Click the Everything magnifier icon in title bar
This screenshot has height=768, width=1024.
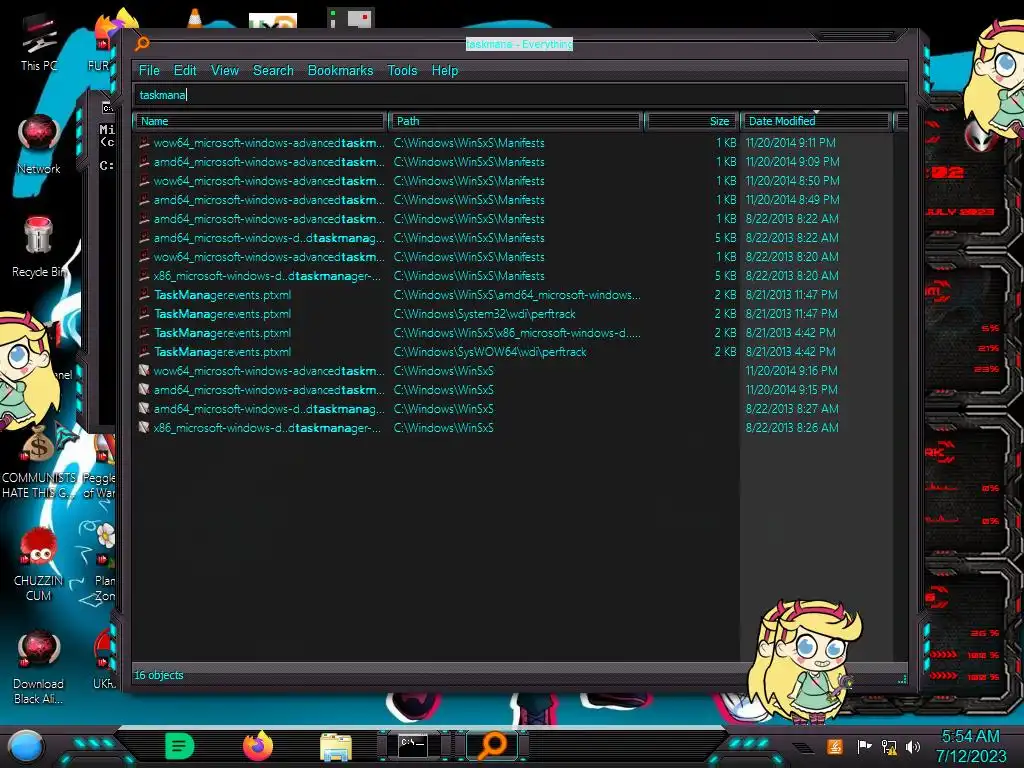click(x=142, y=44)
